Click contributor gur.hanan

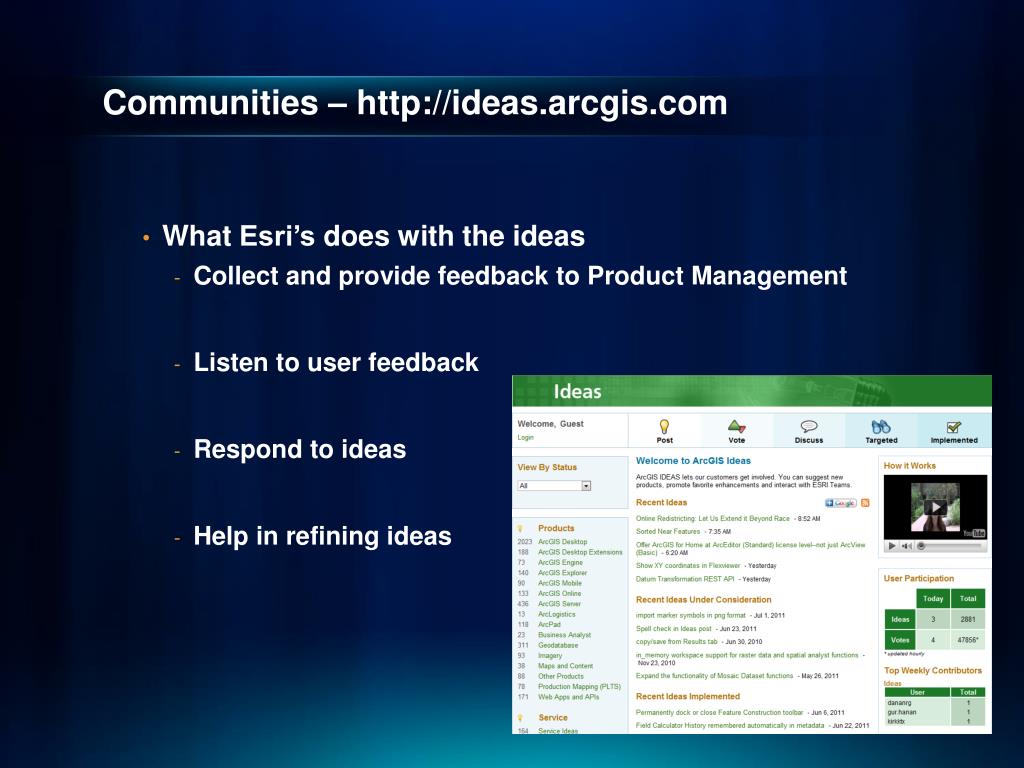[x=902, y=712]
